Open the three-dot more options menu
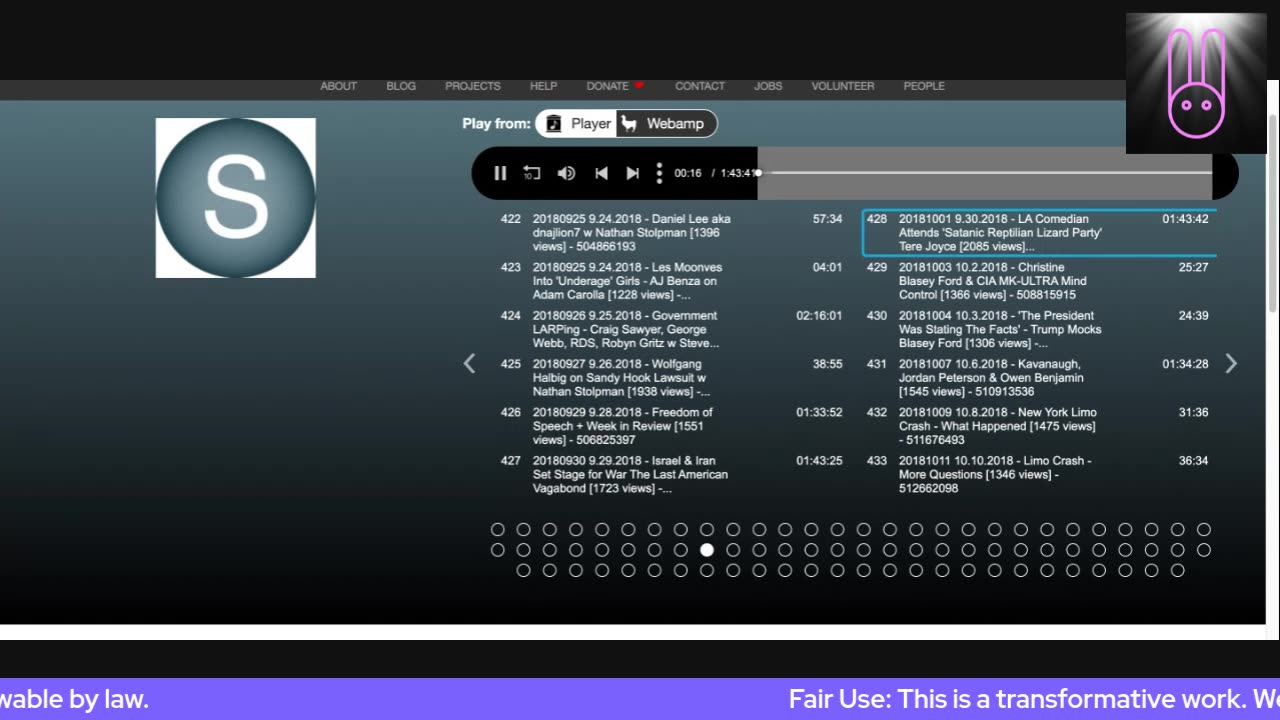Image resolution: width=1280 pixels, height=720 pixels. pos(659,173)
